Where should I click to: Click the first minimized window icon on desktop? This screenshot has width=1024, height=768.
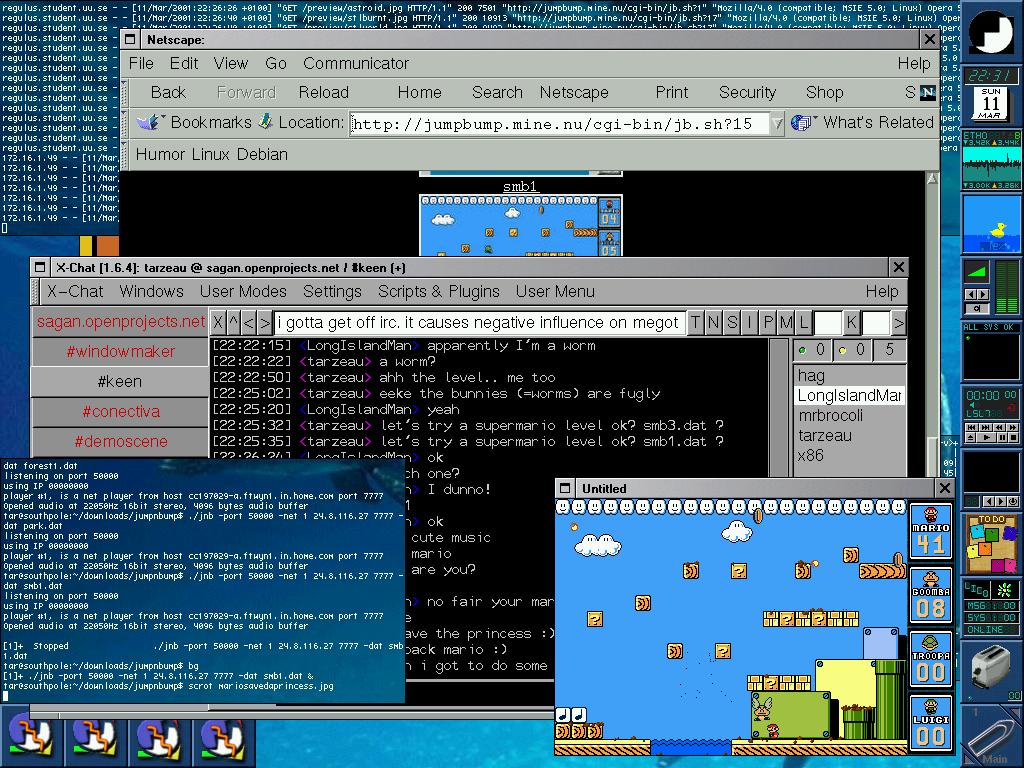click(x=29, y=739)
